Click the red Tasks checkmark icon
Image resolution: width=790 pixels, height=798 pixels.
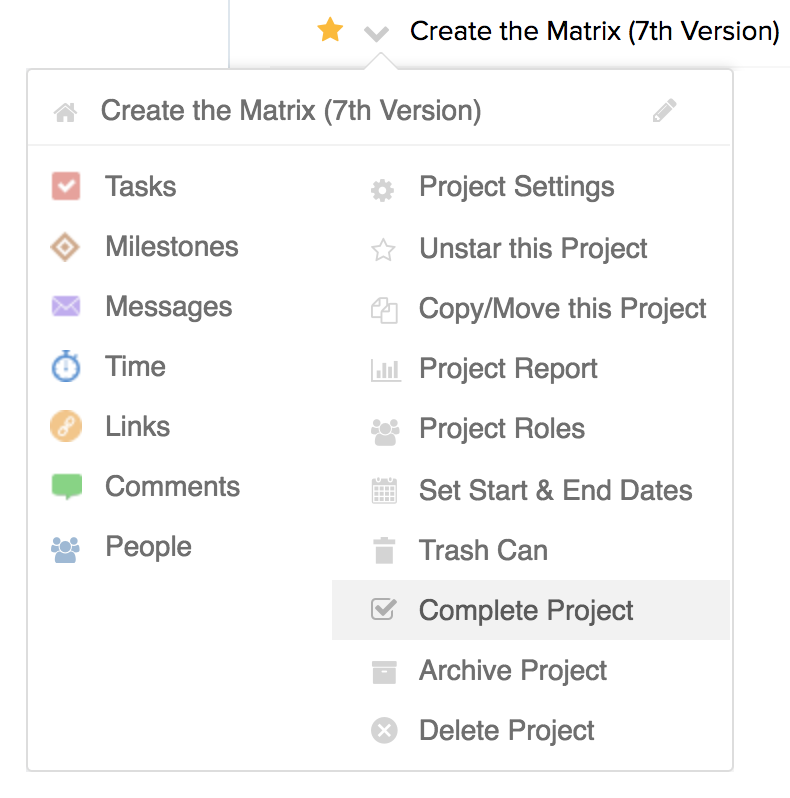click(x=66, y=187)
